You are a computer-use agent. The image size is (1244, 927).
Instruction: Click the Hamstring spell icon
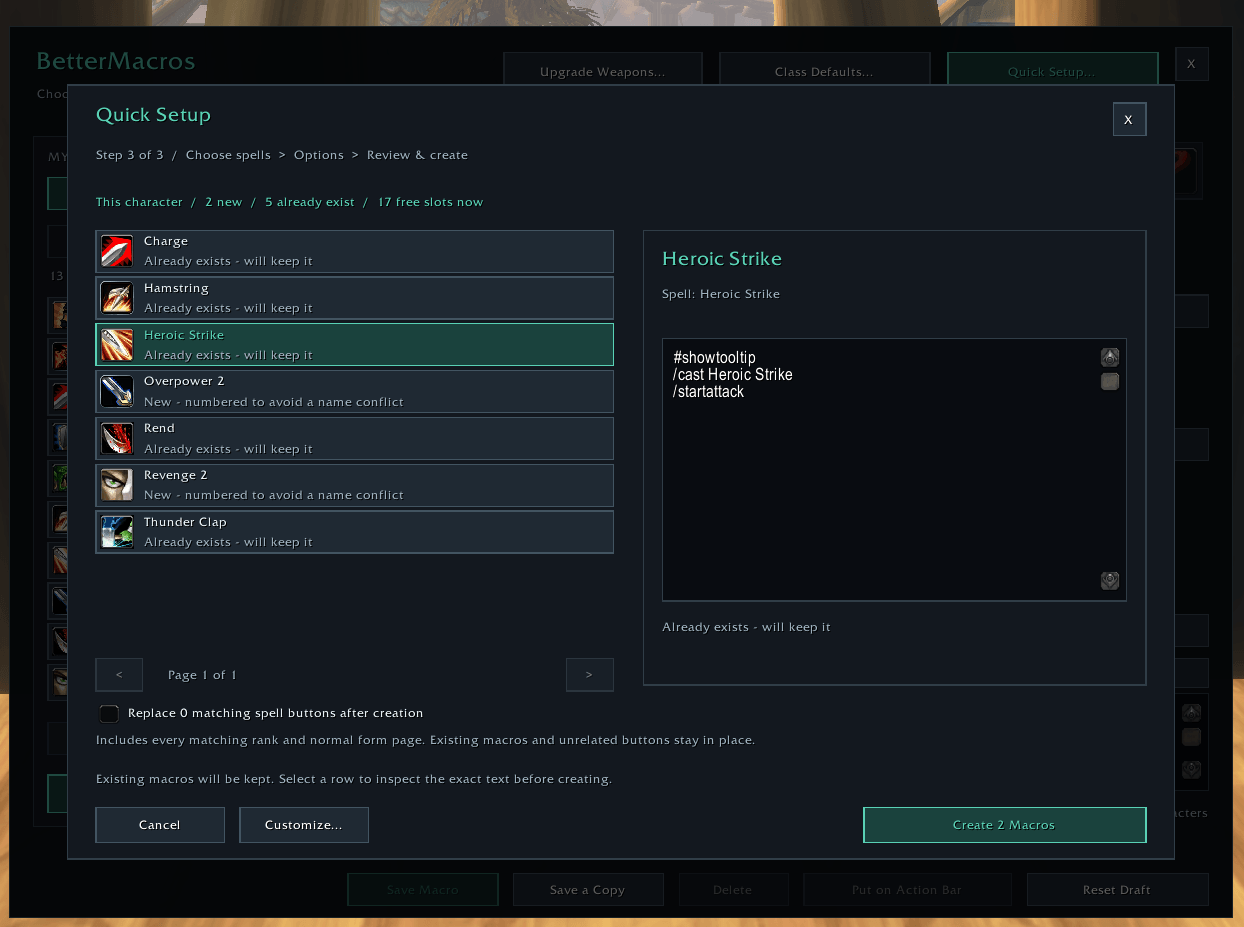click(117, 298)
